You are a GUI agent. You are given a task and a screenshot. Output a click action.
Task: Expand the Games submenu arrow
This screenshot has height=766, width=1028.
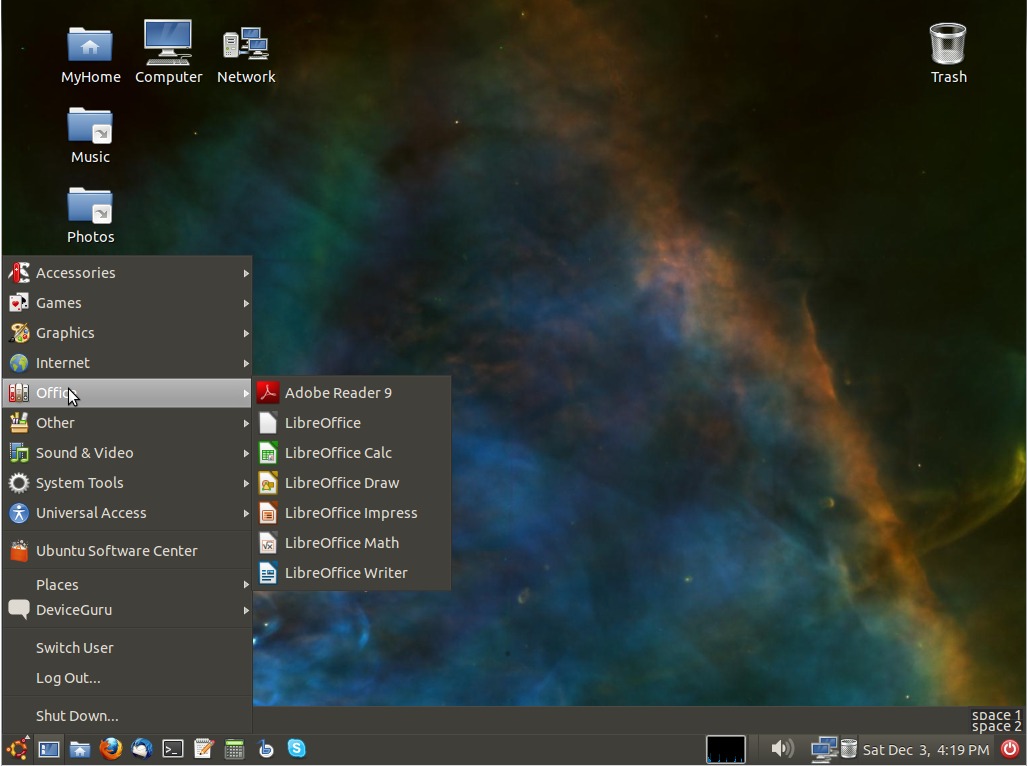[x=246, y=303]
